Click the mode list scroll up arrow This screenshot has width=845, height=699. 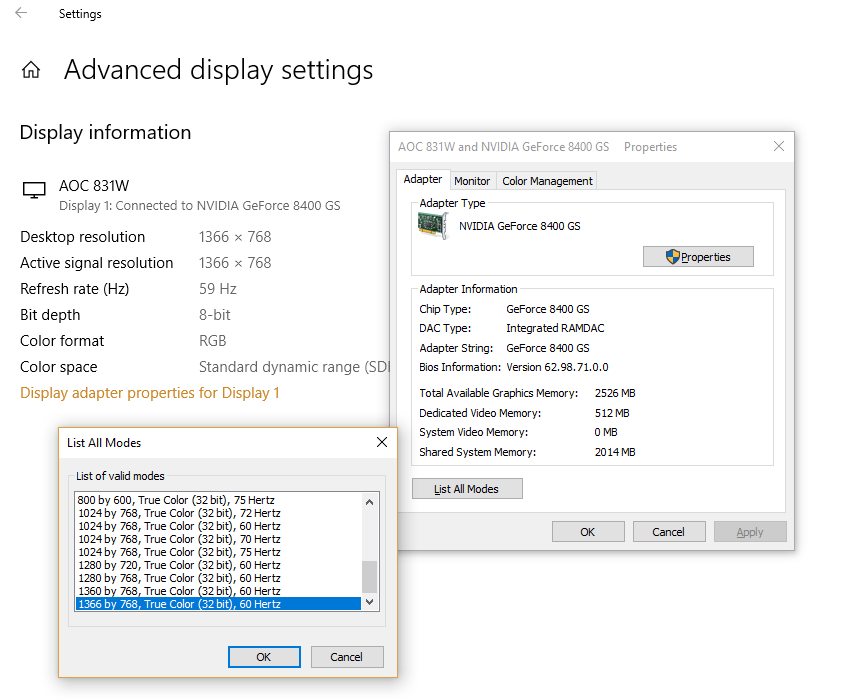coord(369,502)
